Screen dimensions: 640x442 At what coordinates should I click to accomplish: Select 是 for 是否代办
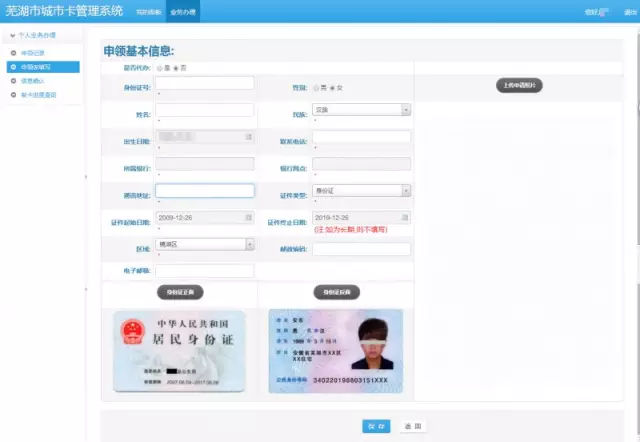160,68
